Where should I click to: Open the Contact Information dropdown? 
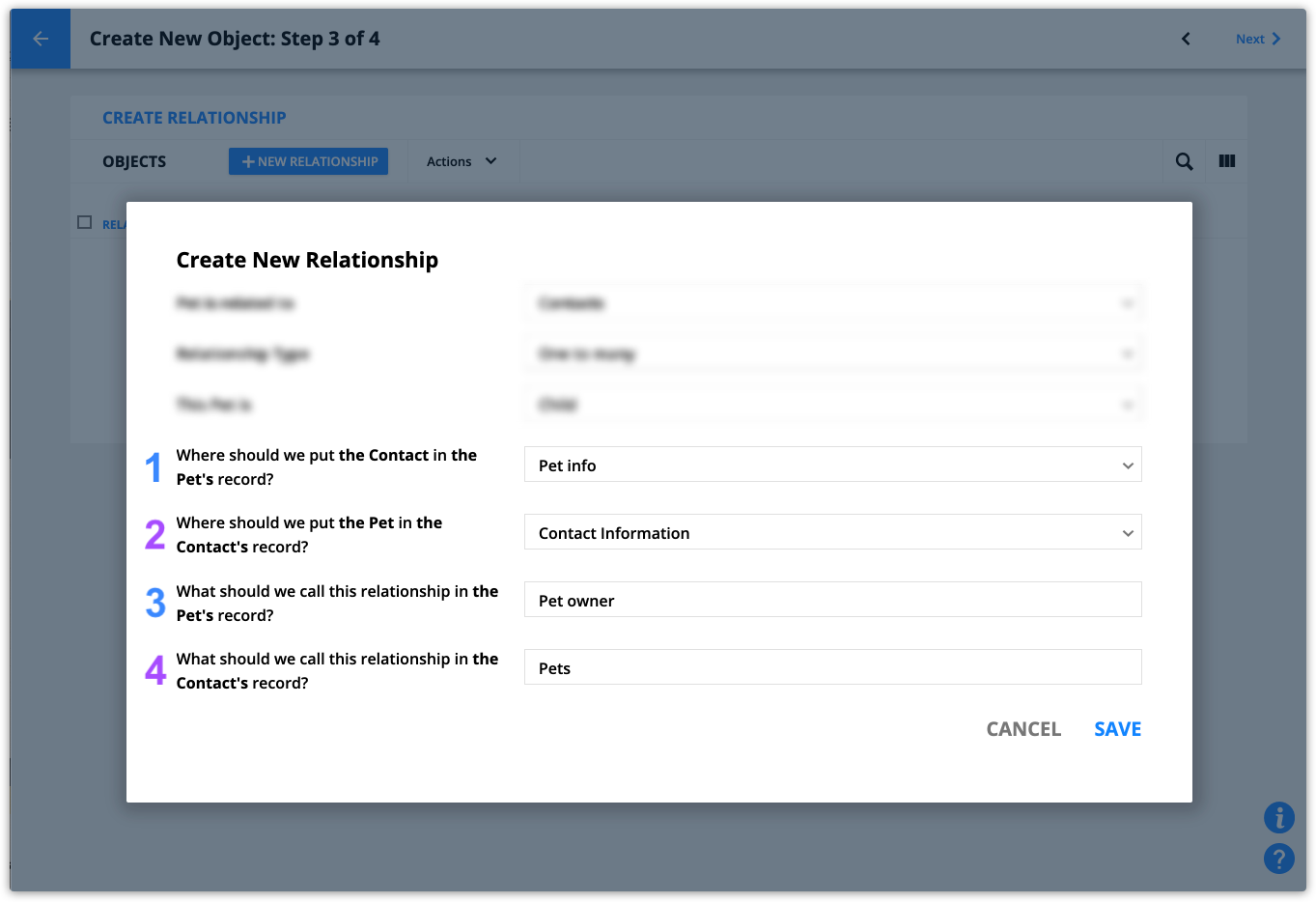[833, 532]
